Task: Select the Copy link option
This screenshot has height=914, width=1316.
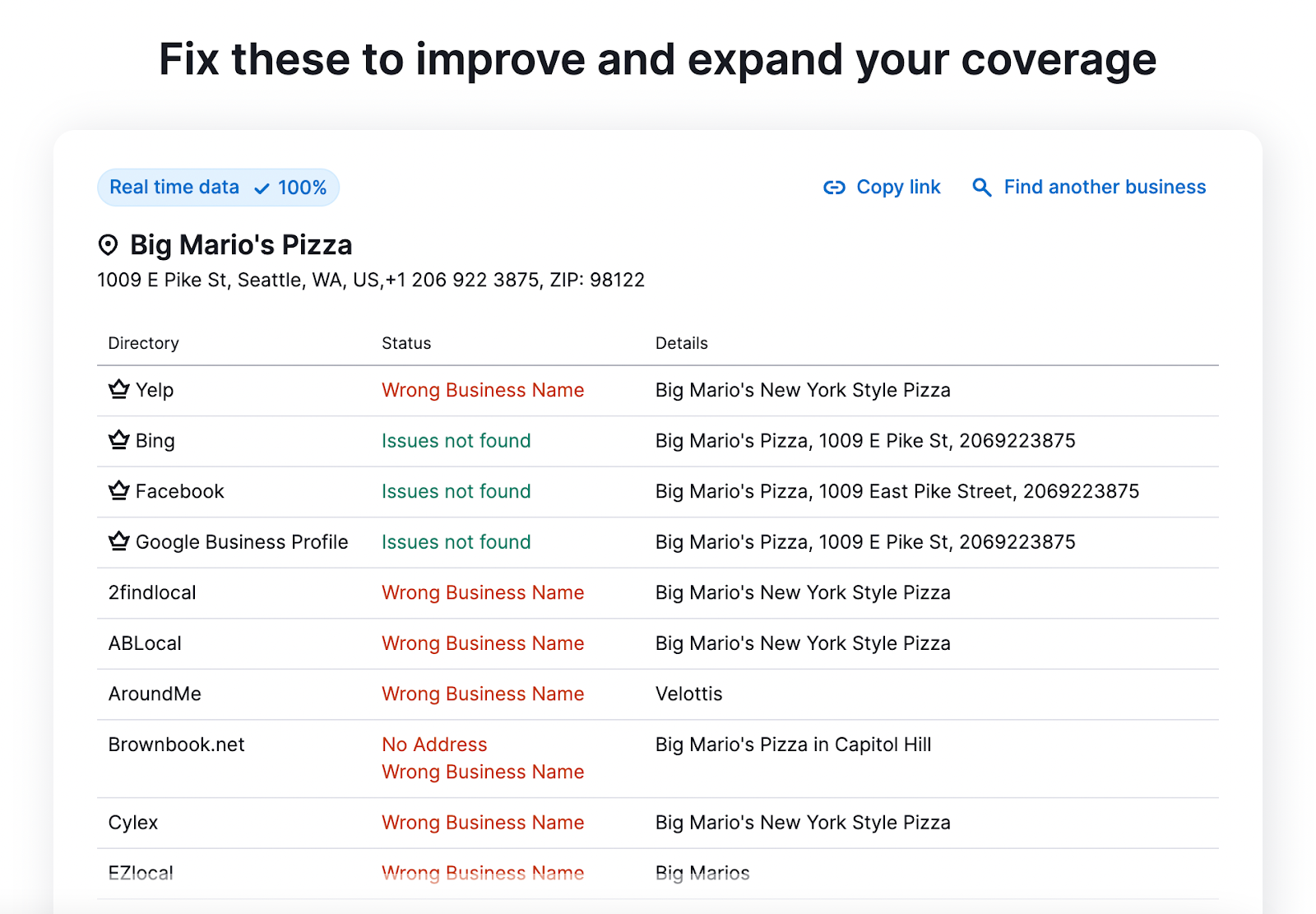Action: pyautogui.click(x=898, y=188)
